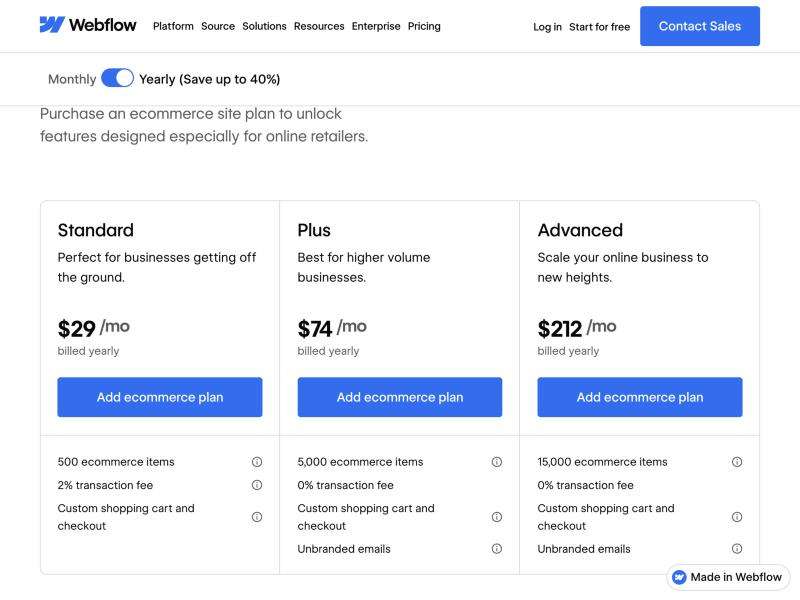800x600 pixels.
Task: Open Plus plan Unbranded emails info icon
Action: click(x=497, y=548)
